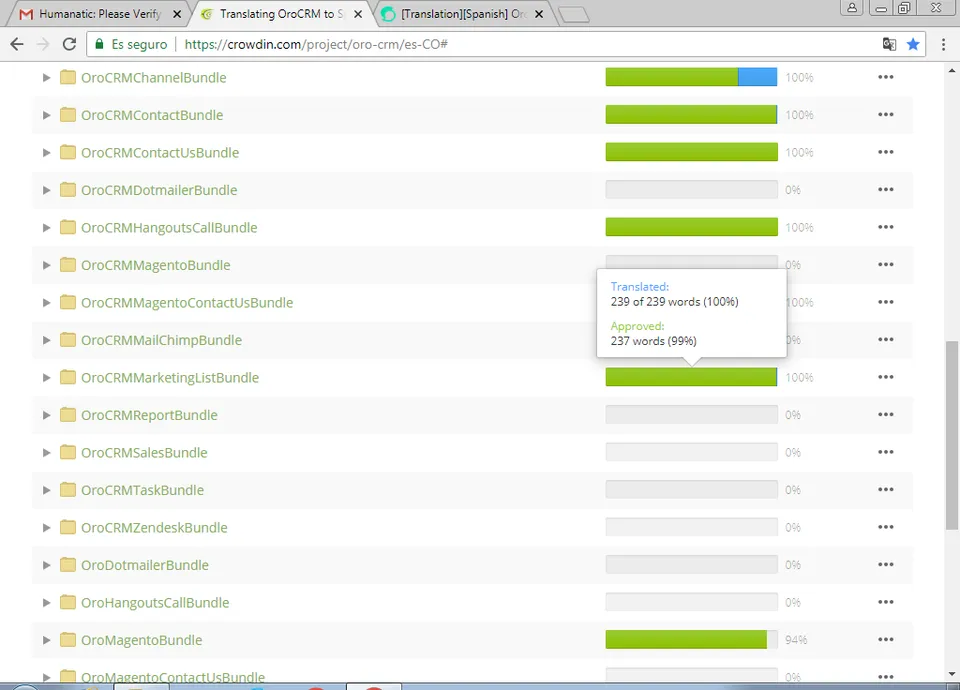Close the Humanatic Gmail tab
Viewport: 960px width, 690px height.
177,14
